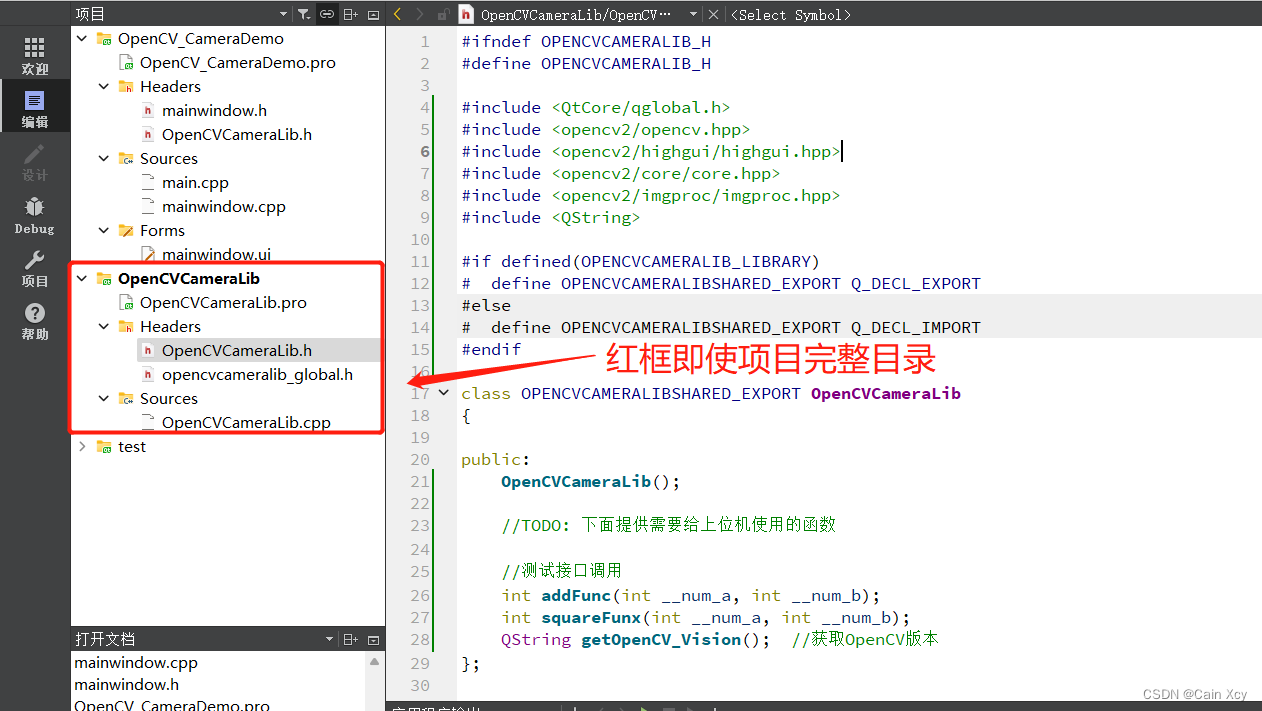Open the Help (帮助) mode
1262x711 pixels.
click(x=35, y=321)
